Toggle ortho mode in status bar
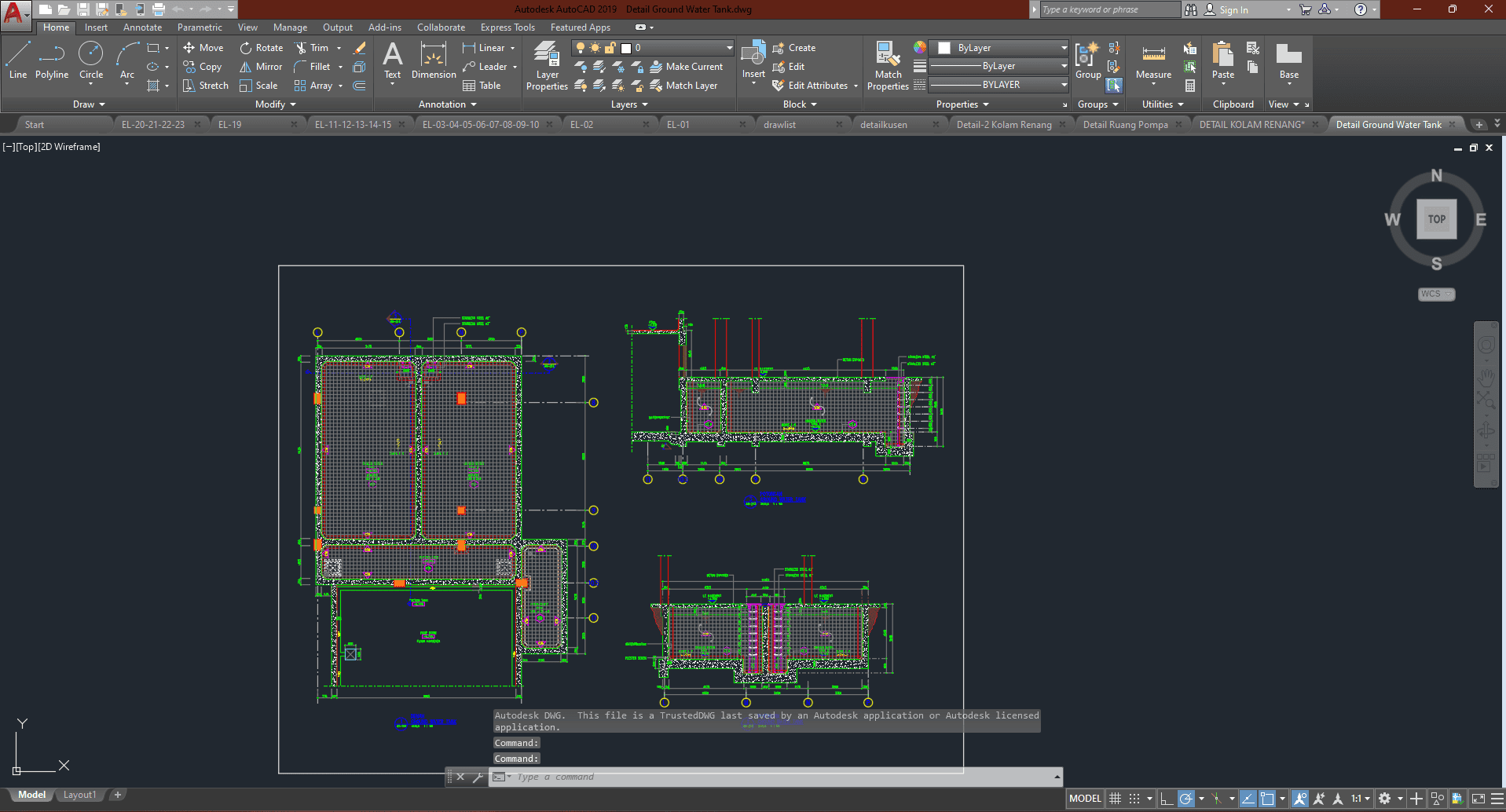1506x812 pixels. pos(1167,799)
